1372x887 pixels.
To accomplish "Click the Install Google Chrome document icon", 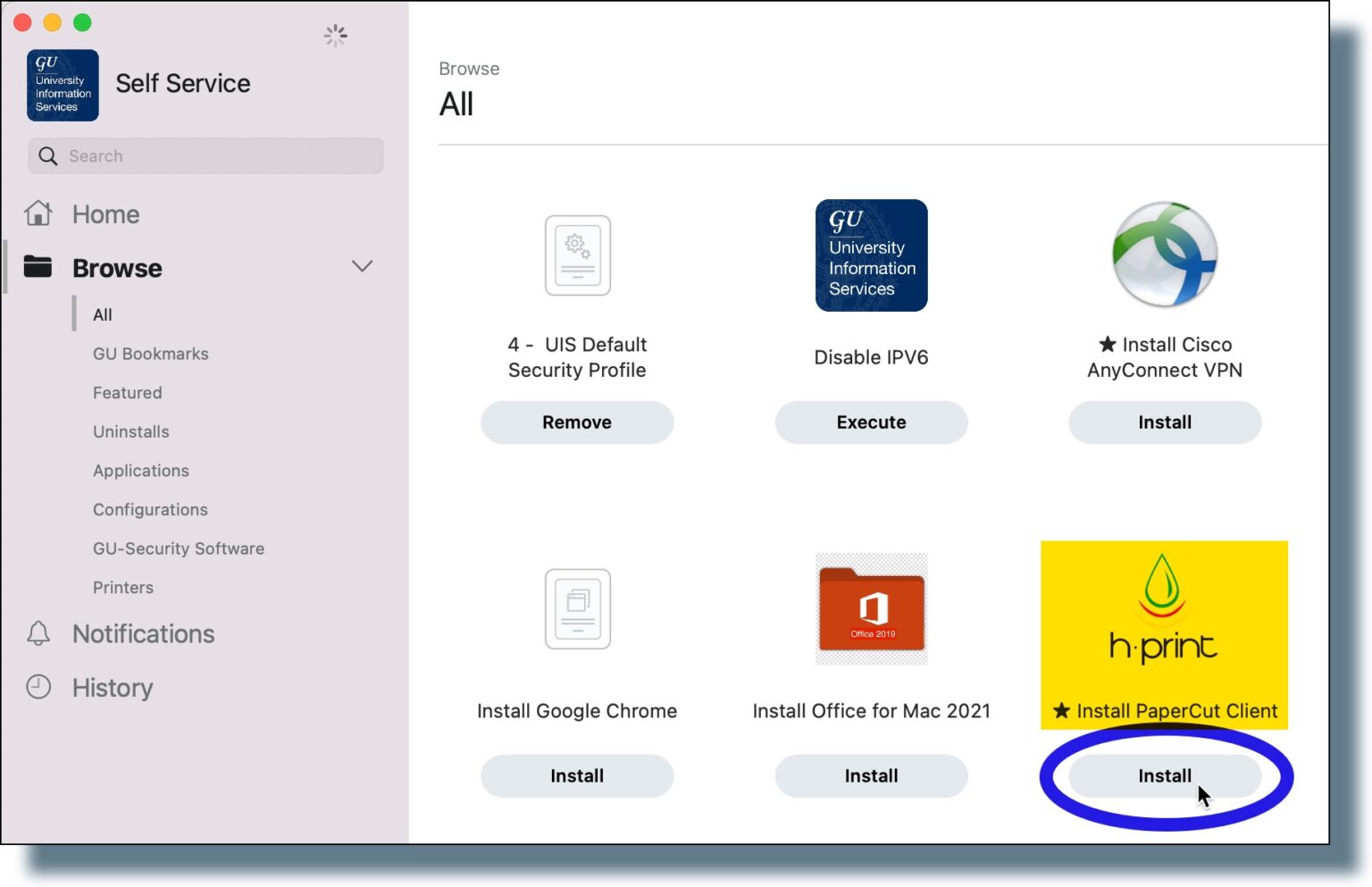I will point(577,609).
